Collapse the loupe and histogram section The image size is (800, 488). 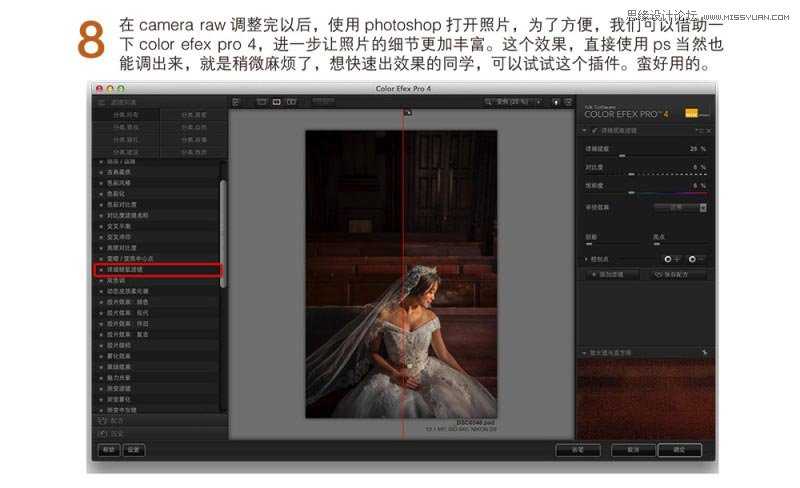click(x=585, y=353)
